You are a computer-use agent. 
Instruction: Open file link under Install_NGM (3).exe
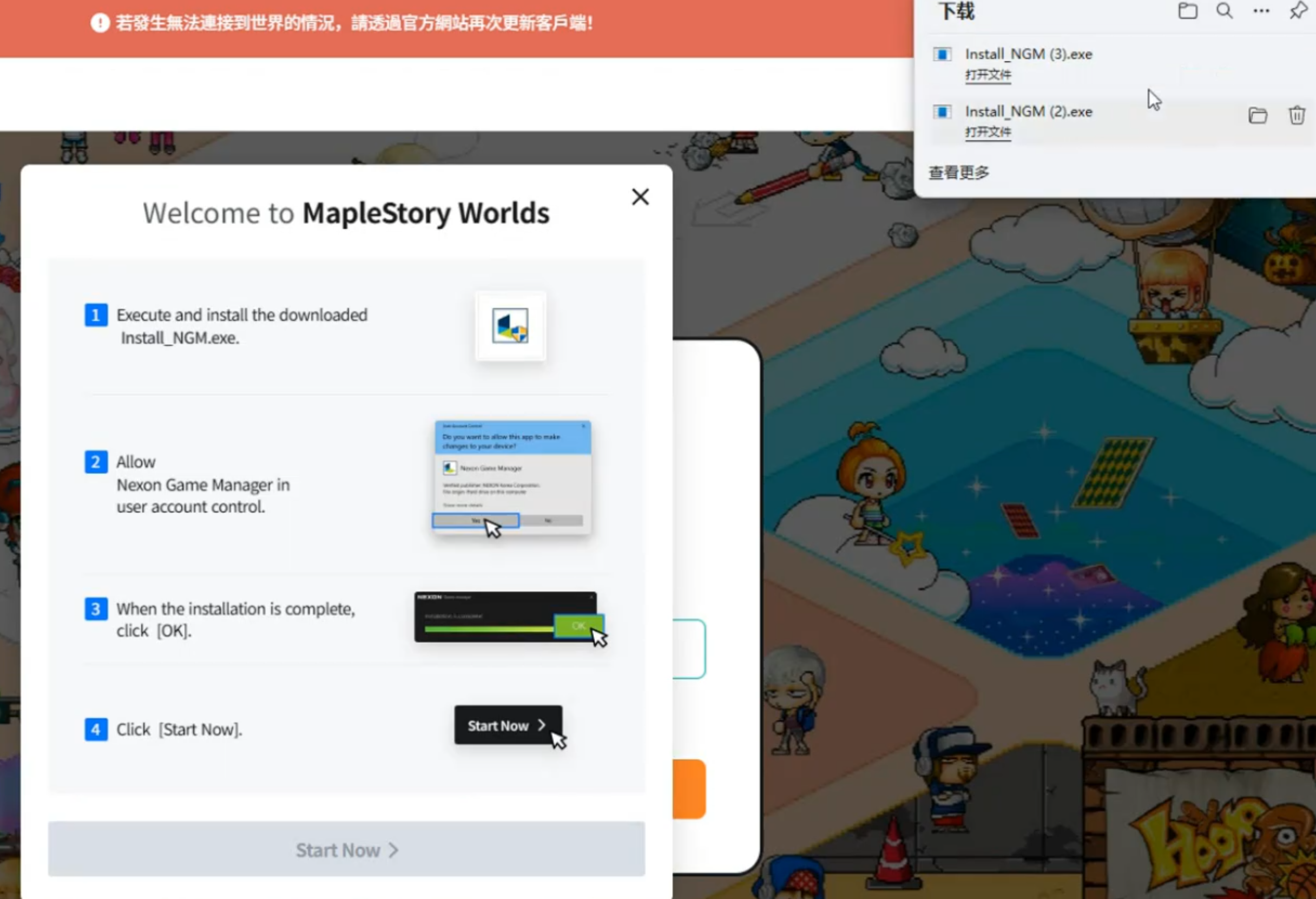[988, 75]
